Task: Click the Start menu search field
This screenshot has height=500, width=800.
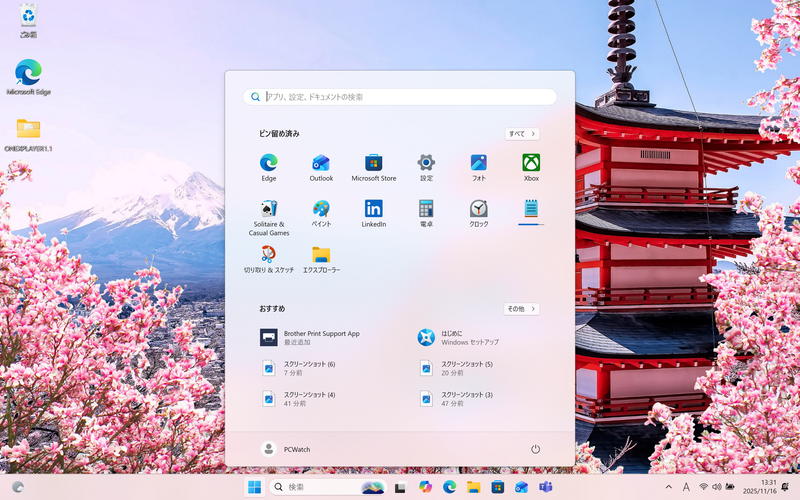Action: tap(400, 97)
